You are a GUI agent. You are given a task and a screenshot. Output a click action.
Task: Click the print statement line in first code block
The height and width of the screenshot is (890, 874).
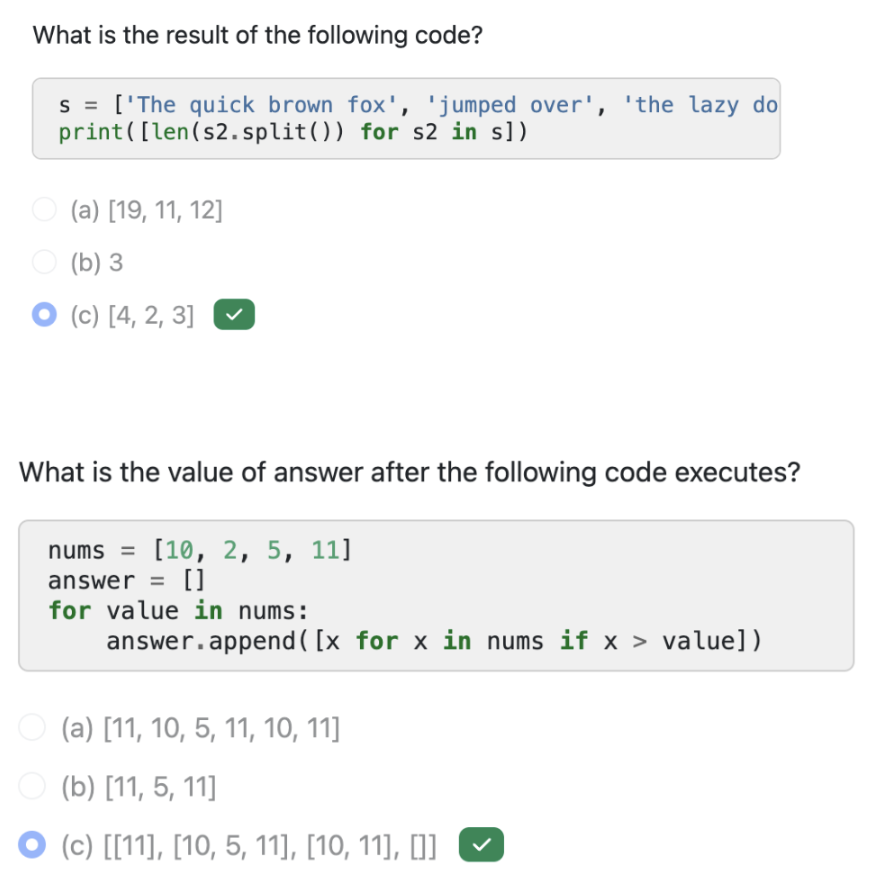[292, 133]
